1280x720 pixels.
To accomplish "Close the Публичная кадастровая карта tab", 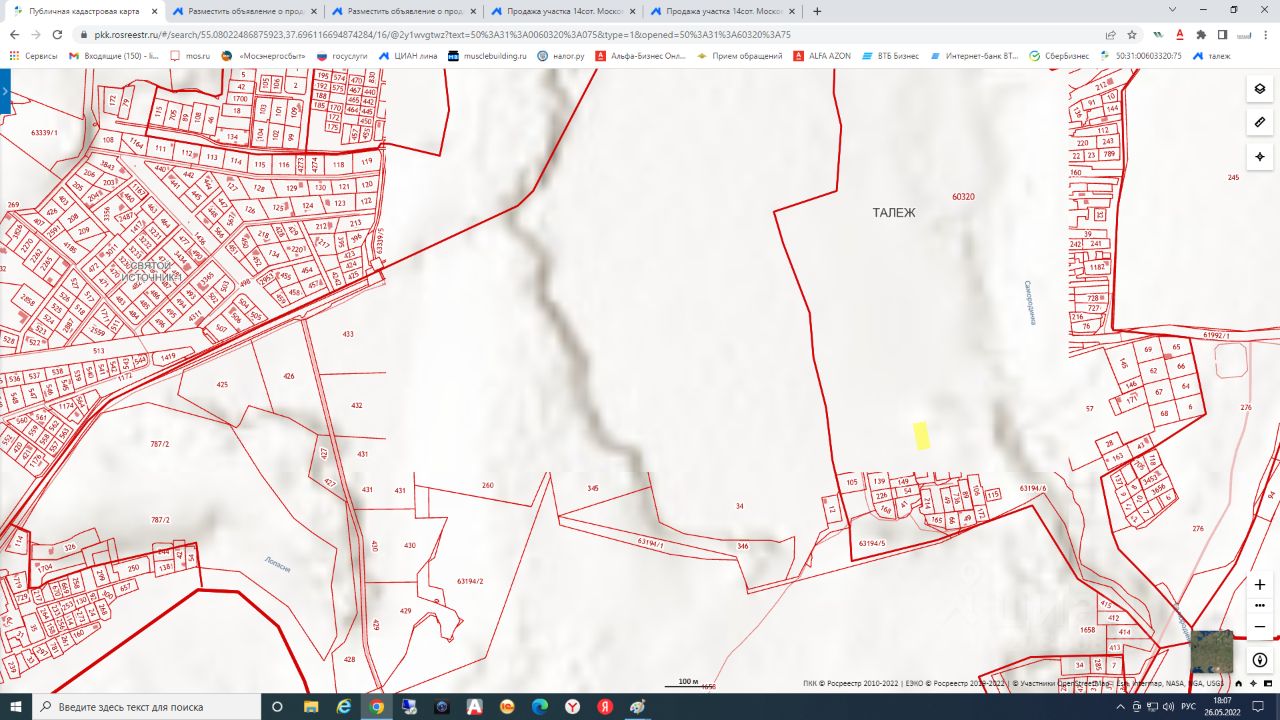I will click(153, 11).
